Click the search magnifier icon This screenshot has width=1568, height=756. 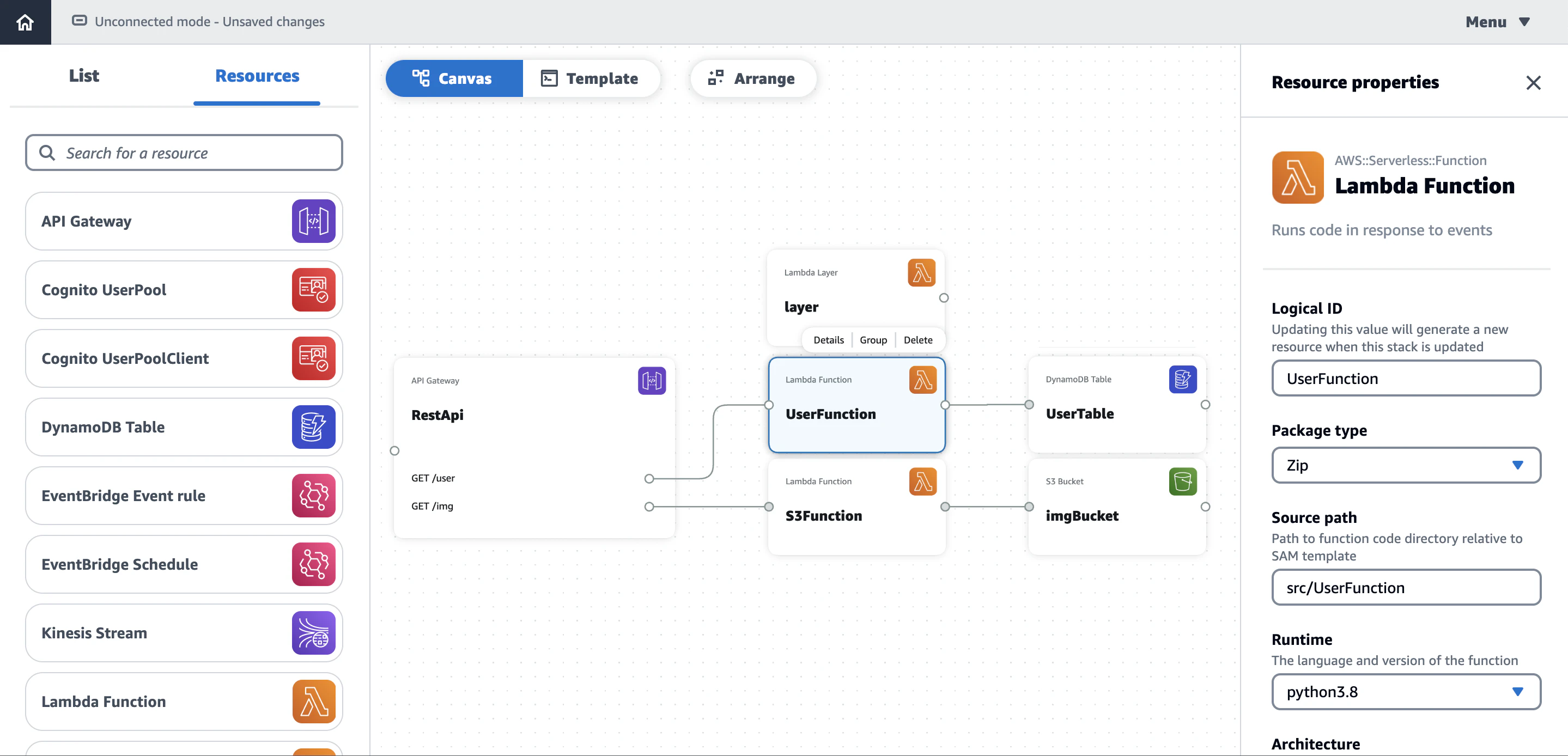pos(47,153)
